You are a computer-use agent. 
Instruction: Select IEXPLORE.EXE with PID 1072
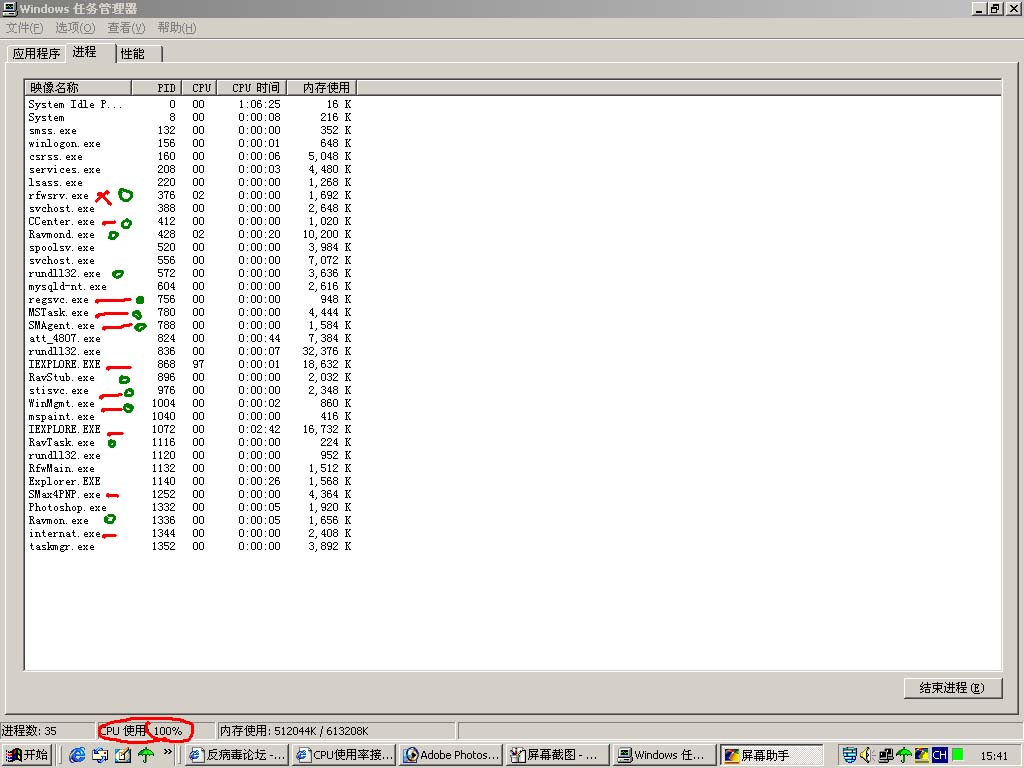click(x=190, y=429)
